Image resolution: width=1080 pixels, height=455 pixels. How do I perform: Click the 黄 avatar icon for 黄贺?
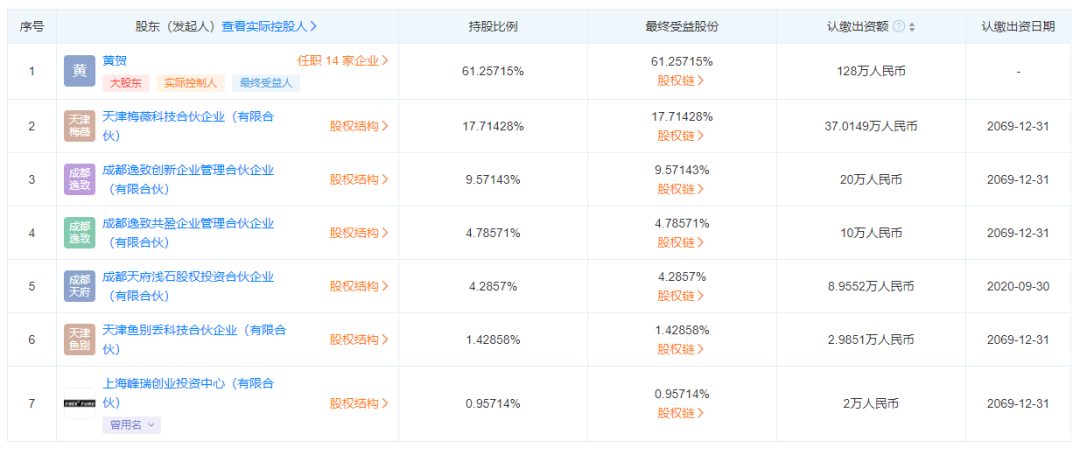79,71
